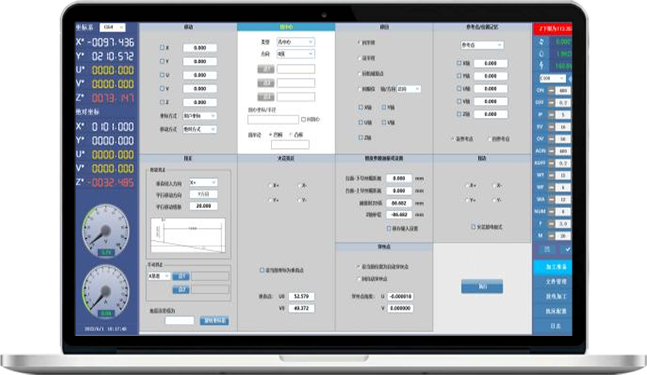The image size is (647, 375).
Task: Click the upper speed gauge dial
Action: click(106, 230)
